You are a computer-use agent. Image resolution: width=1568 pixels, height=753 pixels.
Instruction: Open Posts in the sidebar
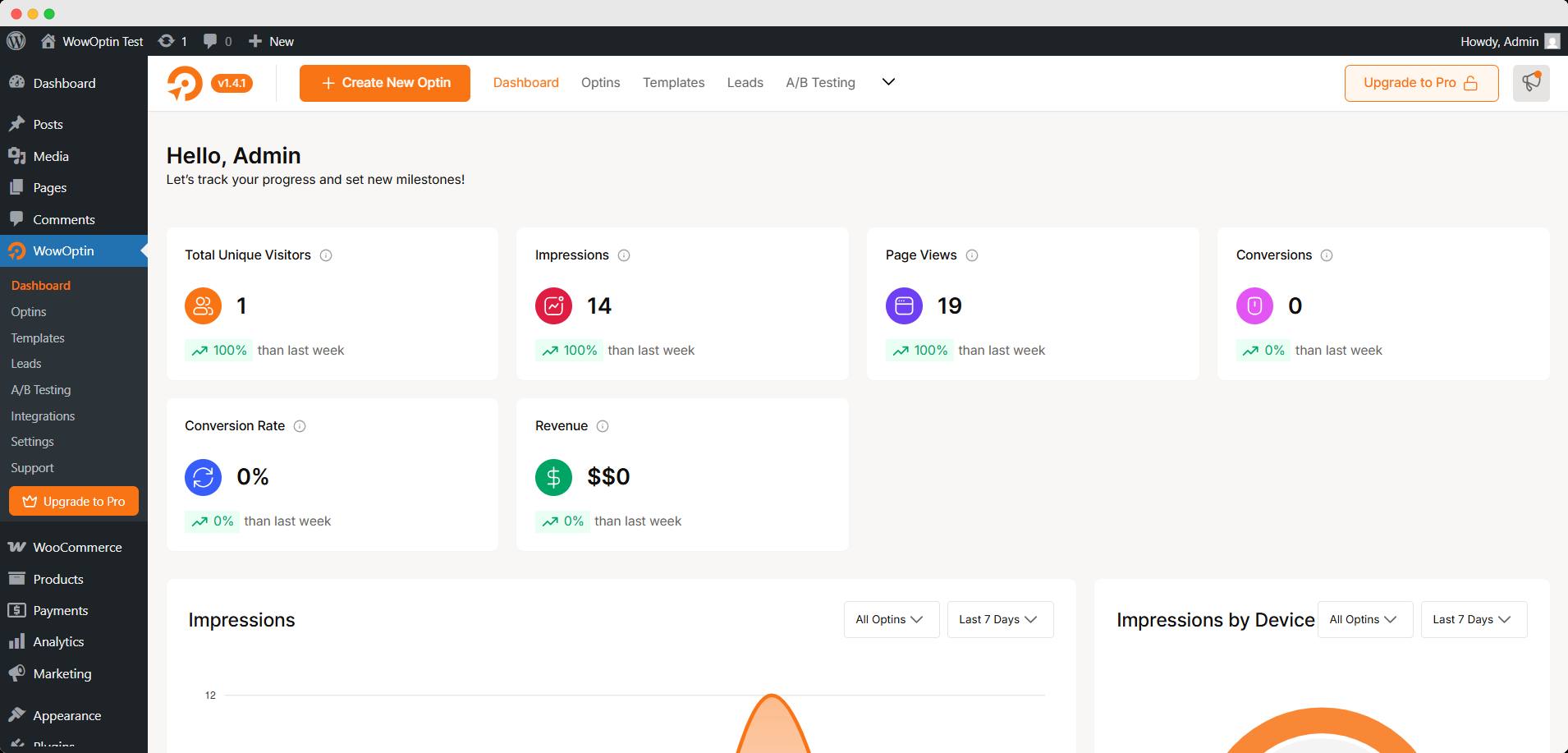tap(74, 125)
